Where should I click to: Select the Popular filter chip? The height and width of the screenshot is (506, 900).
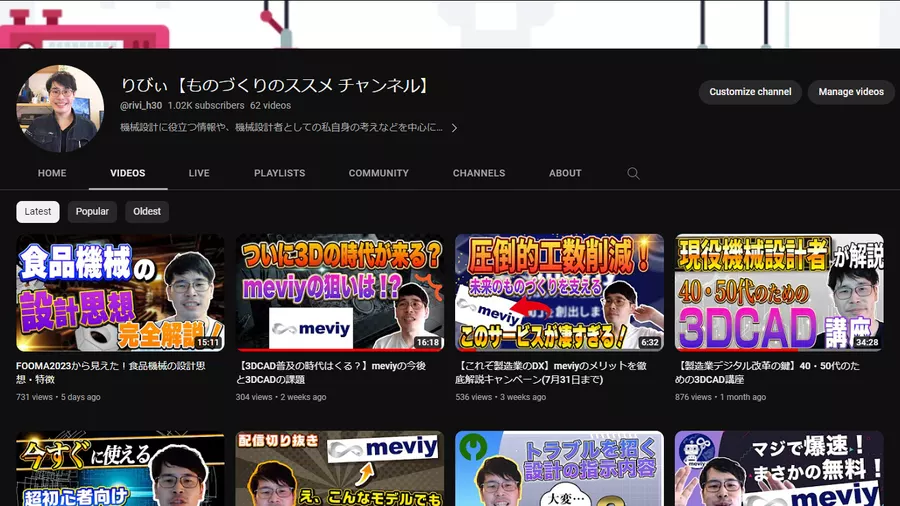[92, 212]
